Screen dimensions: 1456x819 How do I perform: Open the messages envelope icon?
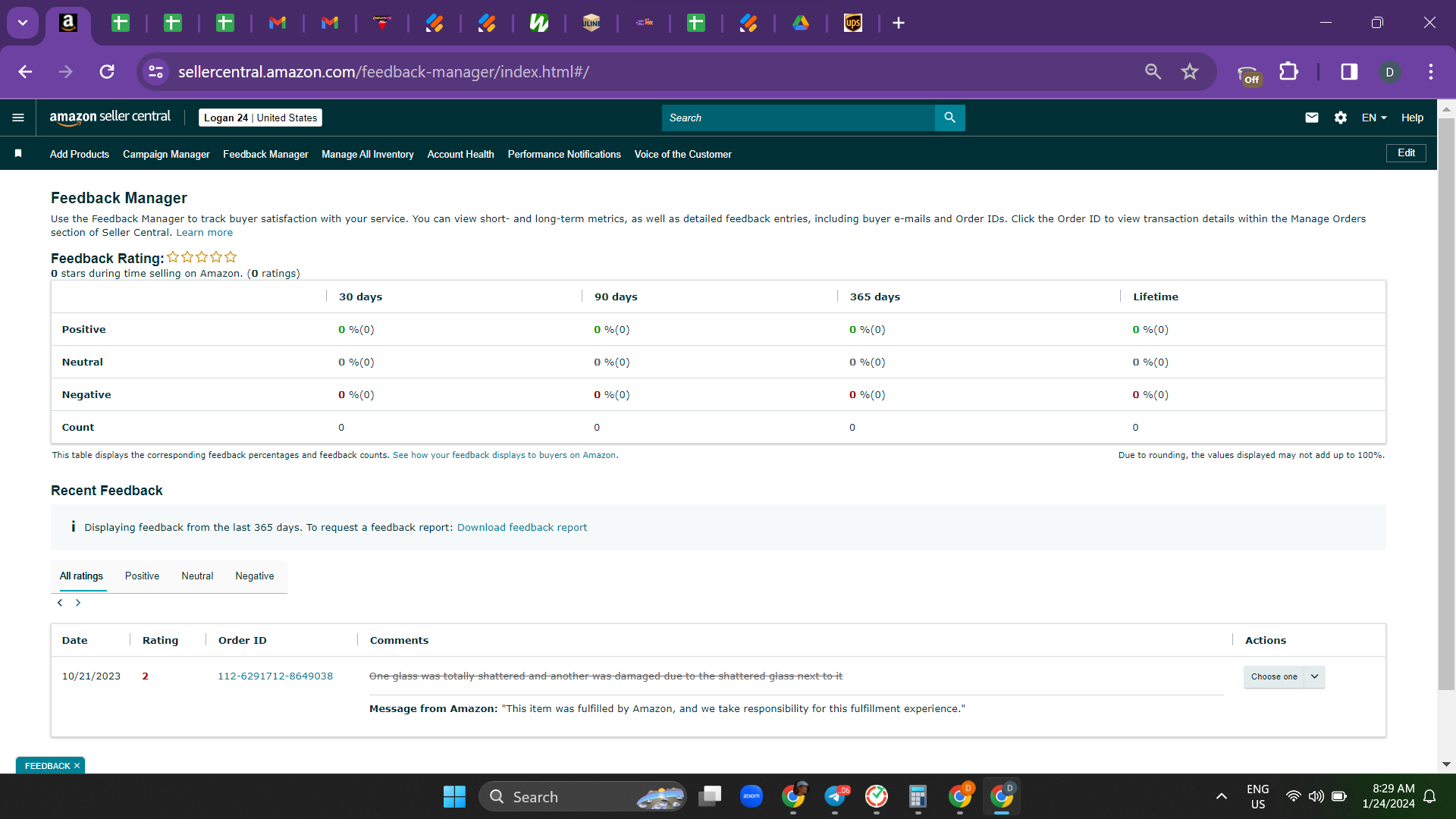(1311, 118)
